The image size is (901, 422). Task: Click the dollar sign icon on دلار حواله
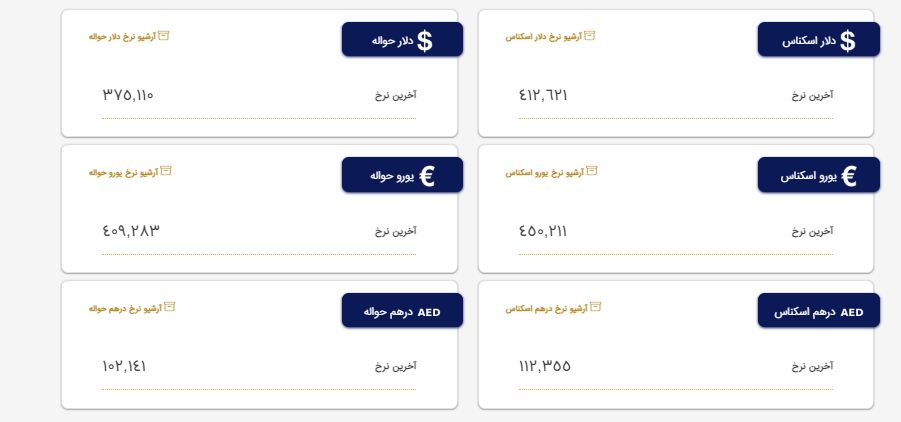pos(425,41)
